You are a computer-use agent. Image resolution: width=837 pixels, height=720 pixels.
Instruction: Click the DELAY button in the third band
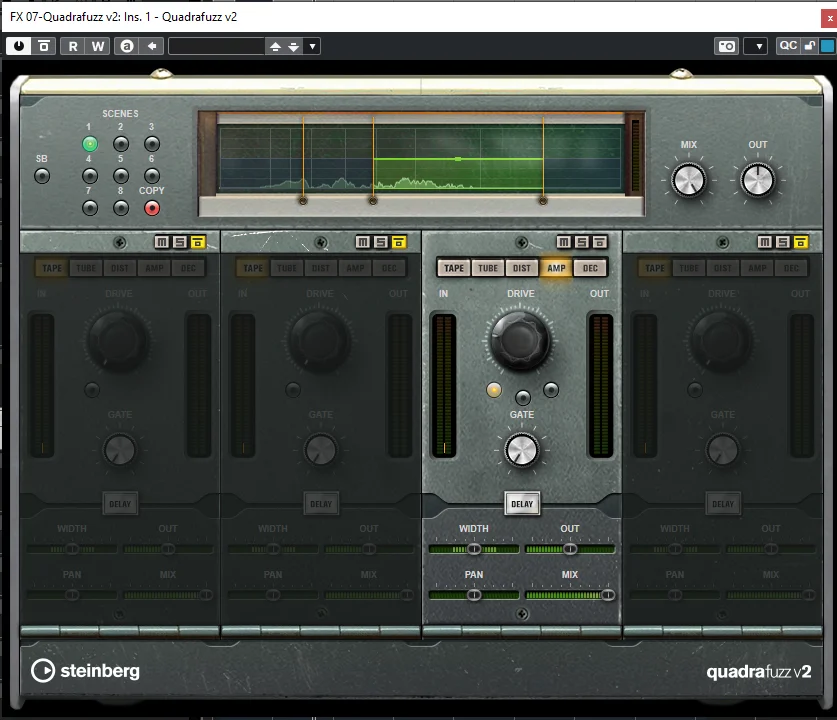(x=522, y=504)
